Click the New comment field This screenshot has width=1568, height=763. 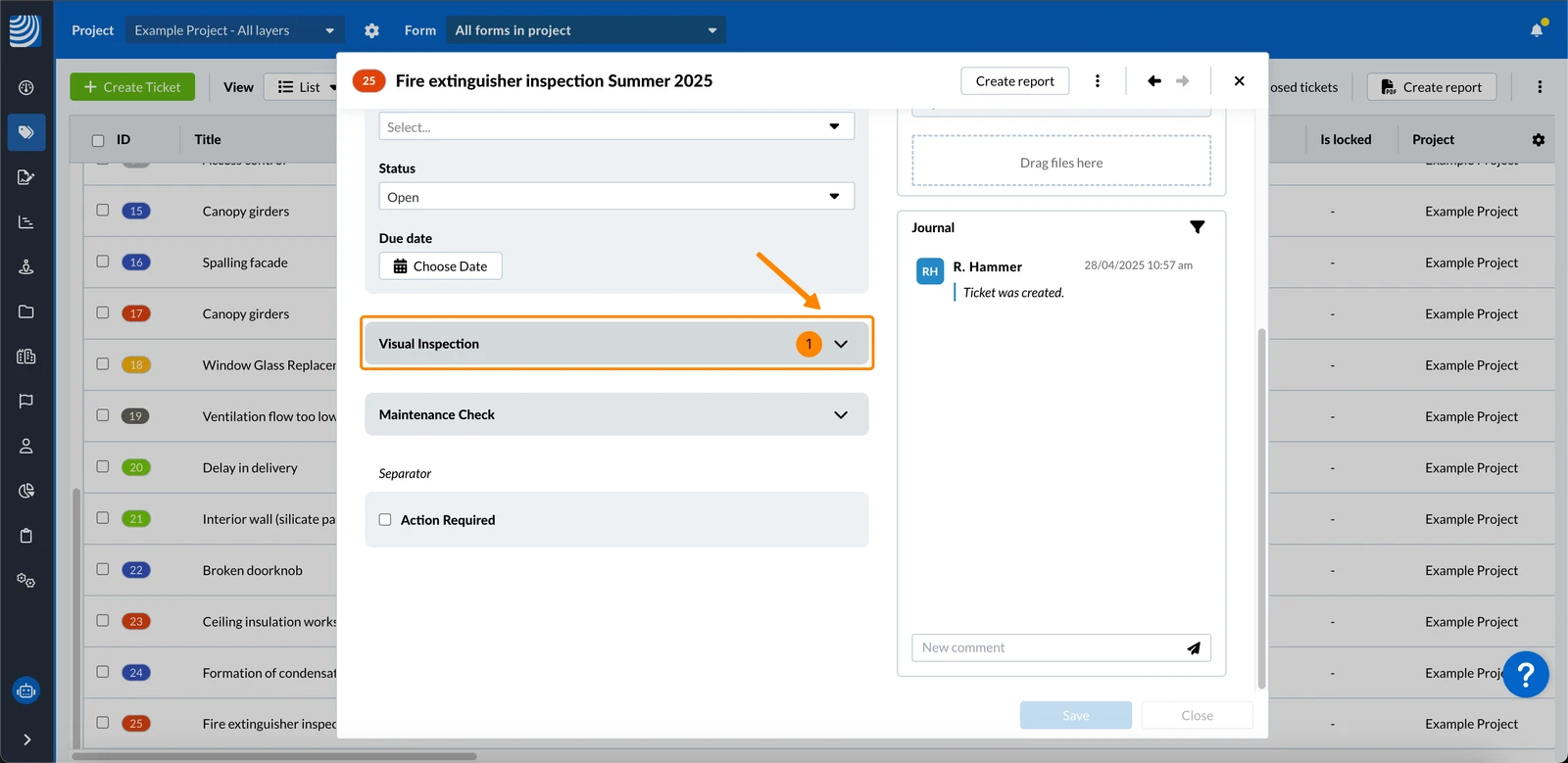pyautogui.click(x=1049, y=648)
